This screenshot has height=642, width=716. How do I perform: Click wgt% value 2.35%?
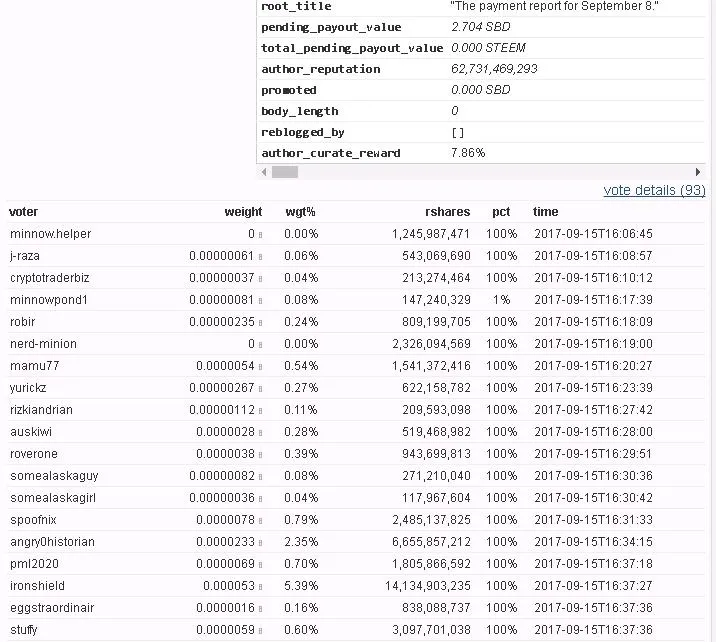click(x=301, y=542)
